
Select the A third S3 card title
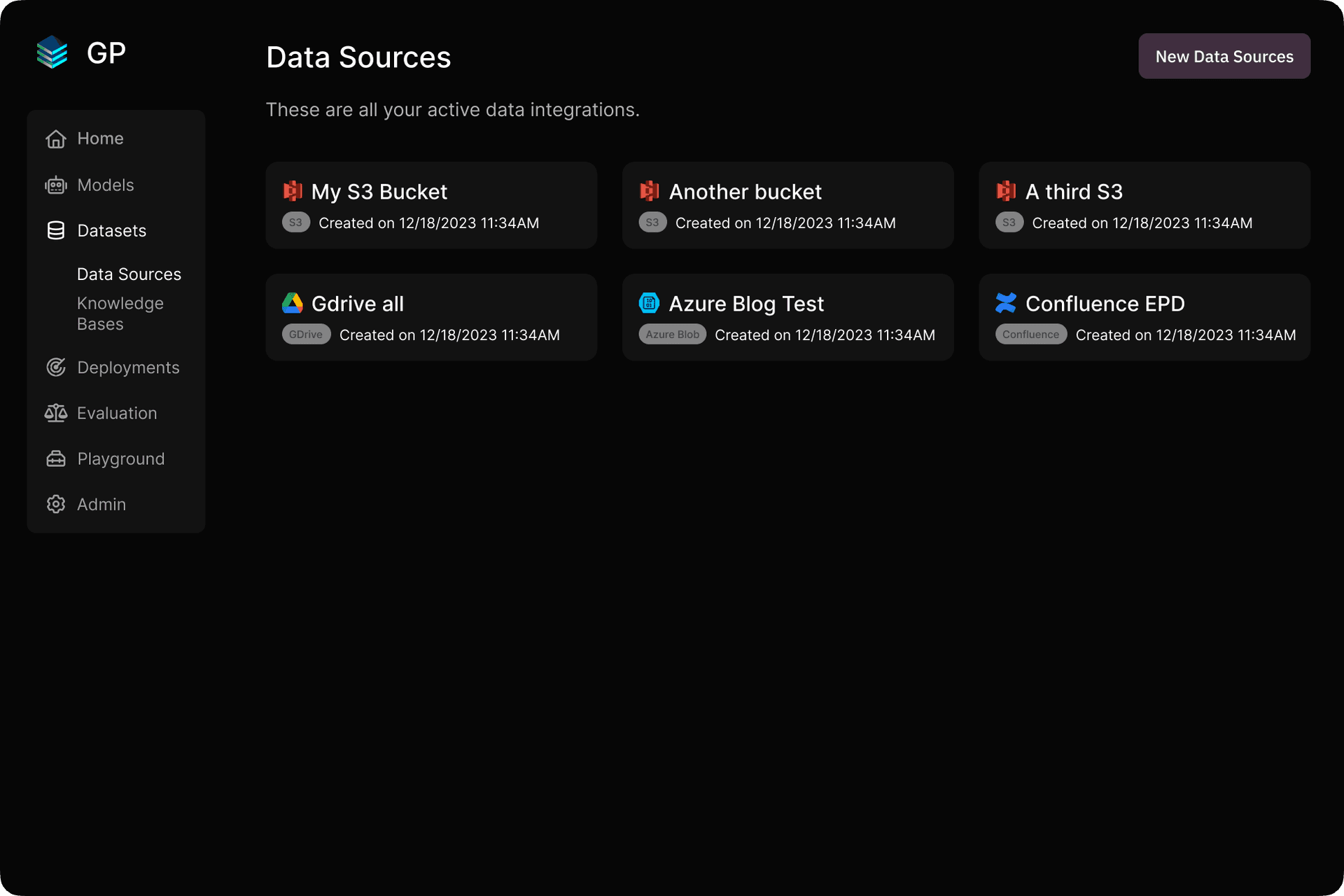click(x=1074, y=192)
